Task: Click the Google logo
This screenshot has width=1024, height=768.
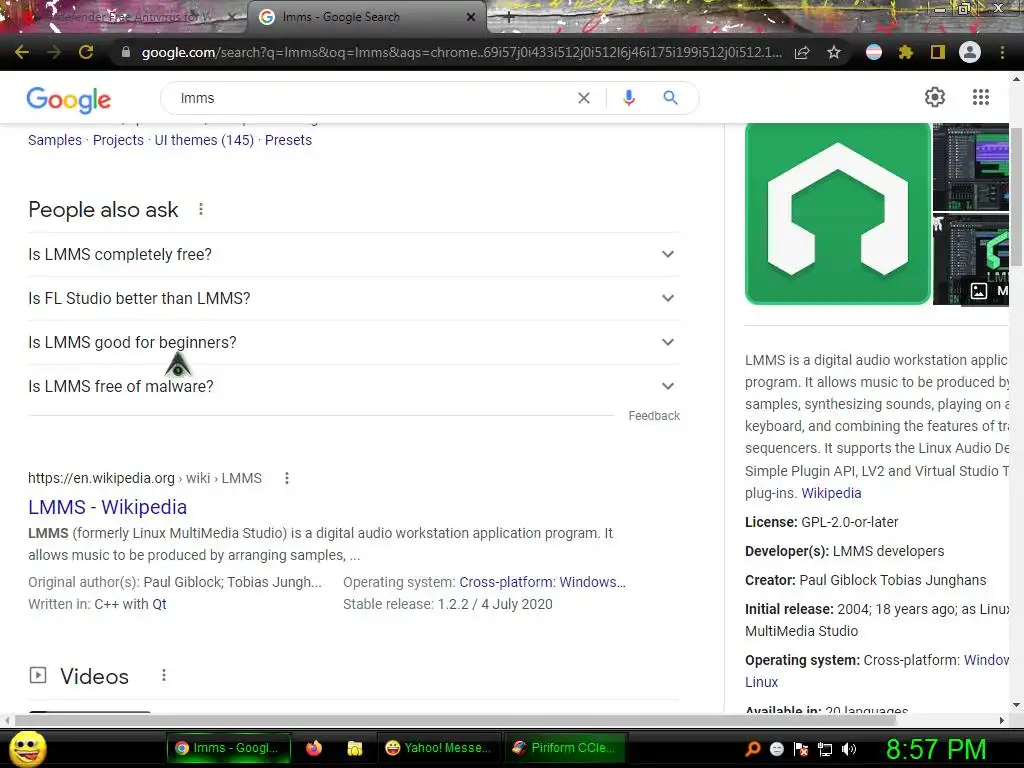Action: click(69, 99)
